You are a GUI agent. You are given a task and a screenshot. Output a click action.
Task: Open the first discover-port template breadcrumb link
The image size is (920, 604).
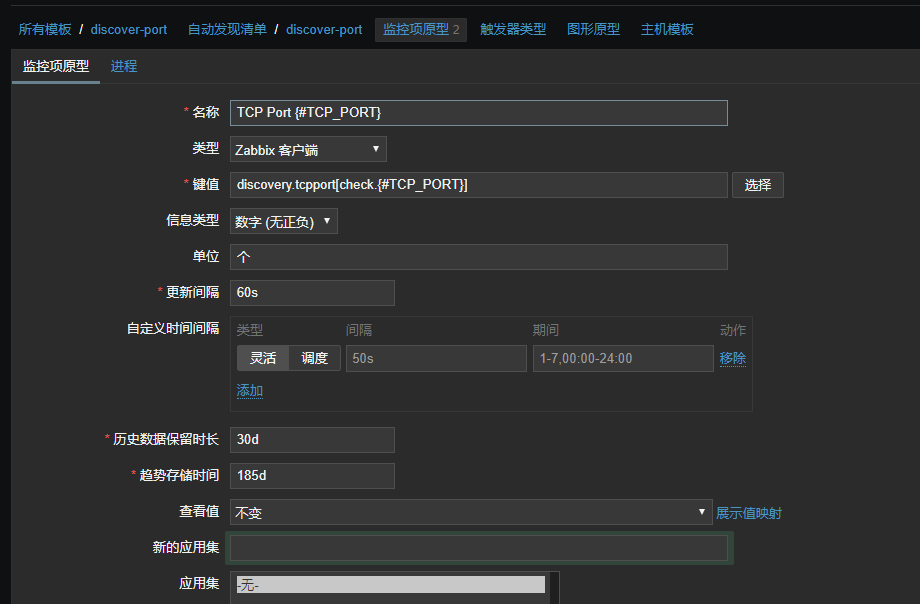[128, 29]
